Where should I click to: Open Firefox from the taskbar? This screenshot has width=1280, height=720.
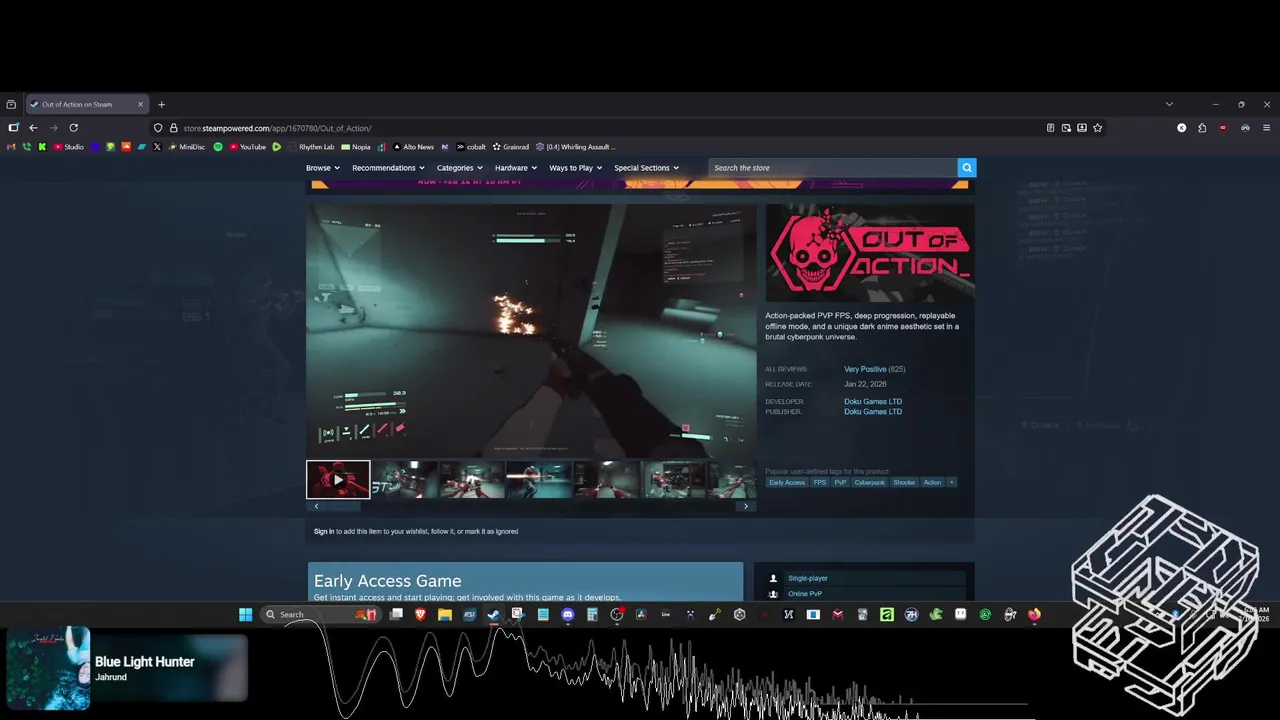(x=1034, y=614)
